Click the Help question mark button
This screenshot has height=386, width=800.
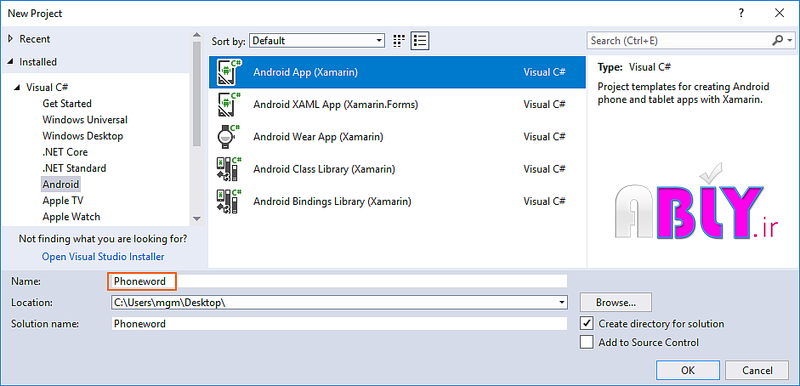pos(741,13)
